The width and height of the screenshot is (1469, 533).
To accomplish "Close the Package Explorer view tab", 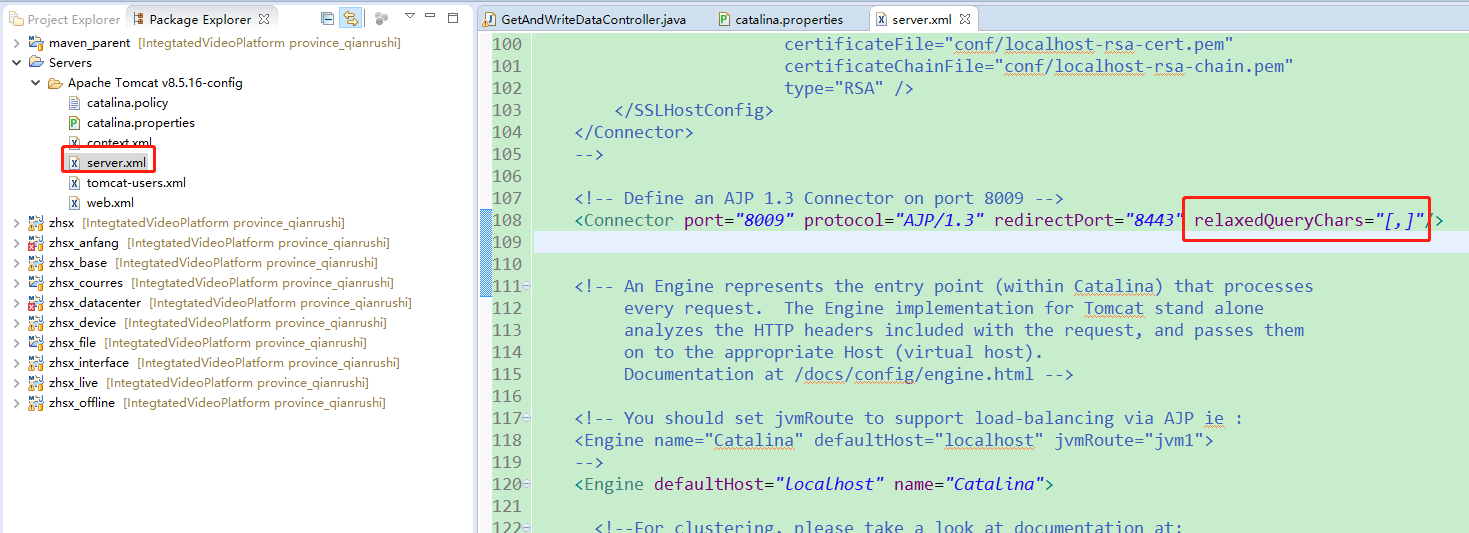I will [x=264, y=19].
